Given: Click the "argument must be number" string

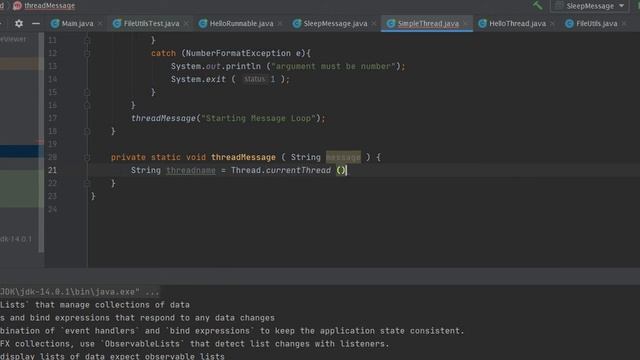Looking at the screenshot, I should (333, 66).
